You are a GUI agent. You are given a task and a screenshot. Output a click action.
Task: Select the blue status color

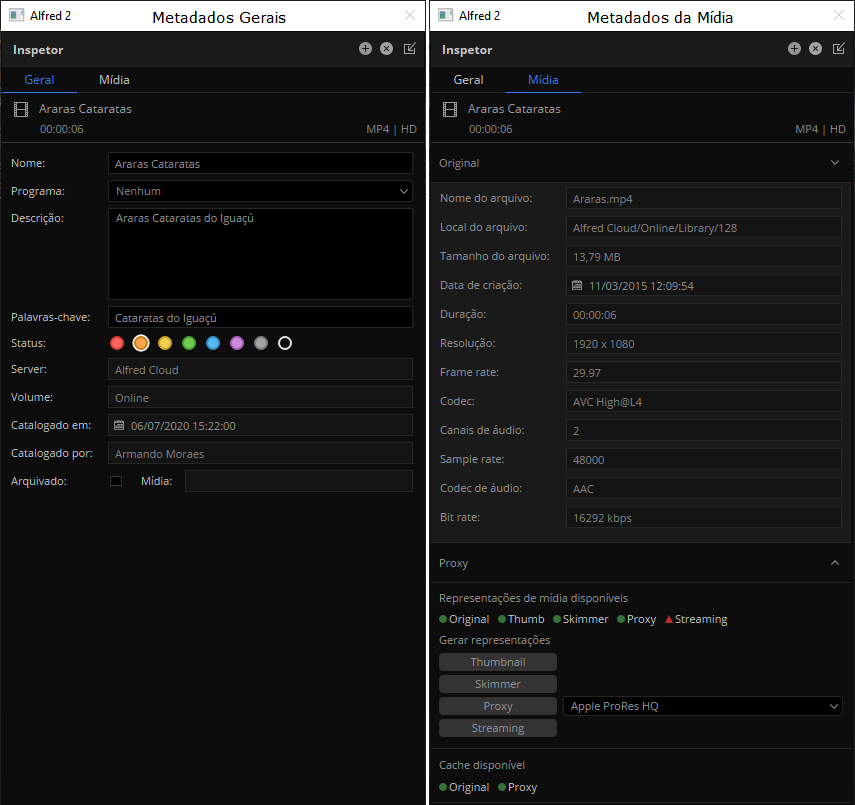pos(213,343)
